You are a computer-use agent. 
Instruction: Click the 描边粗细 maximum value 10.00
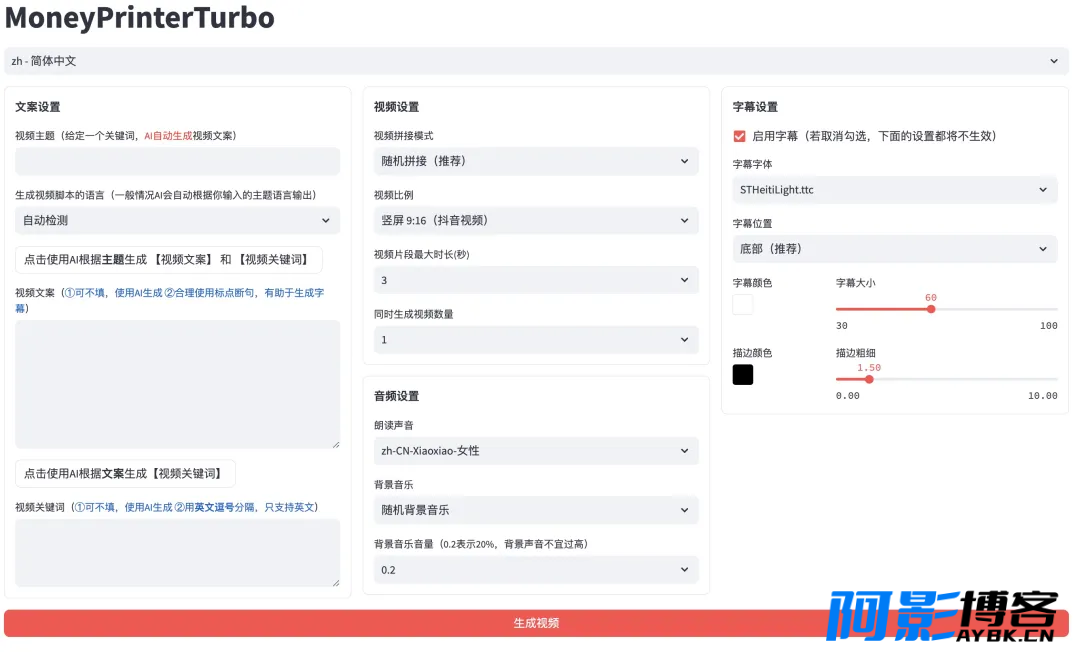[x=1042, y=396]
